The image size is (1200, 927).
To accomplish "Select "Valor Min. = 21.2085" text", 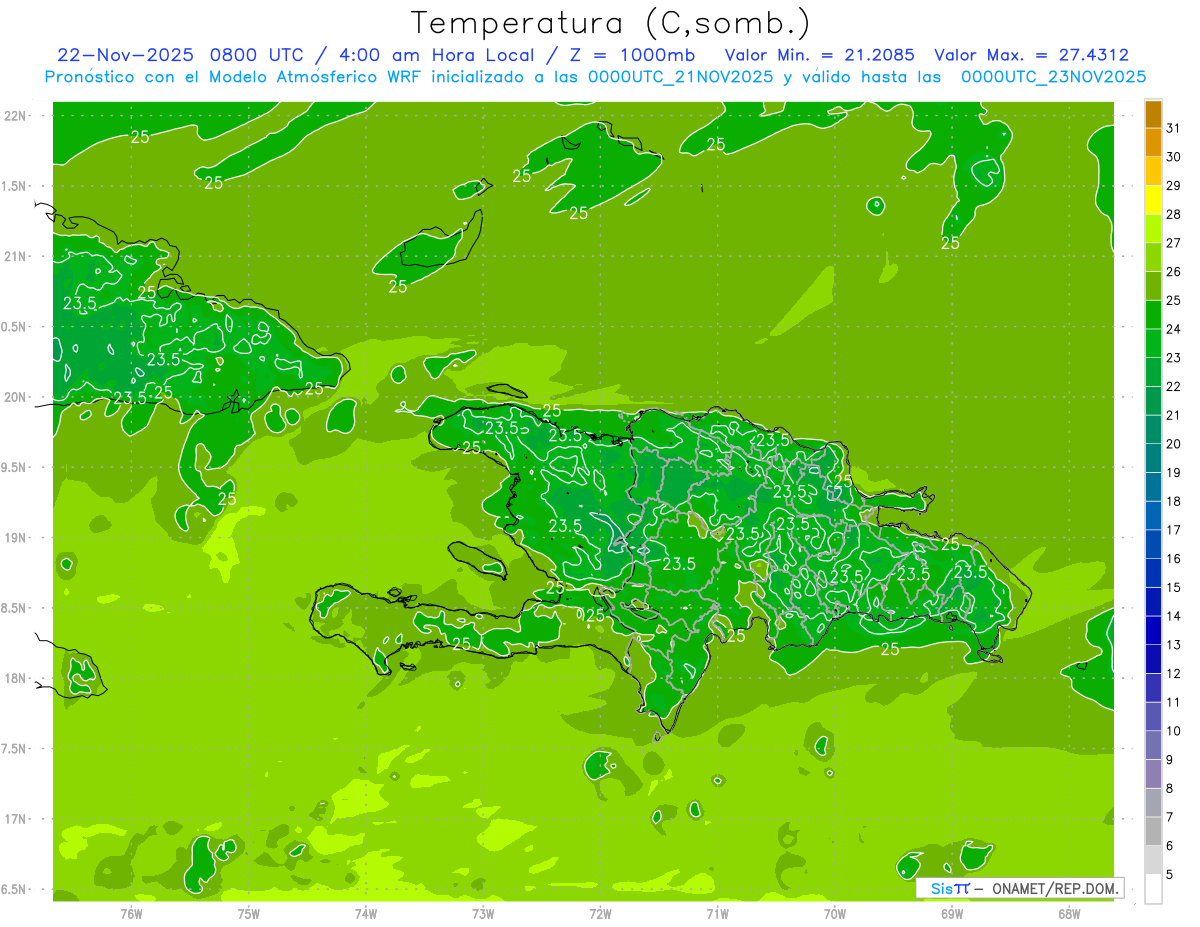I will pos(819,56).
